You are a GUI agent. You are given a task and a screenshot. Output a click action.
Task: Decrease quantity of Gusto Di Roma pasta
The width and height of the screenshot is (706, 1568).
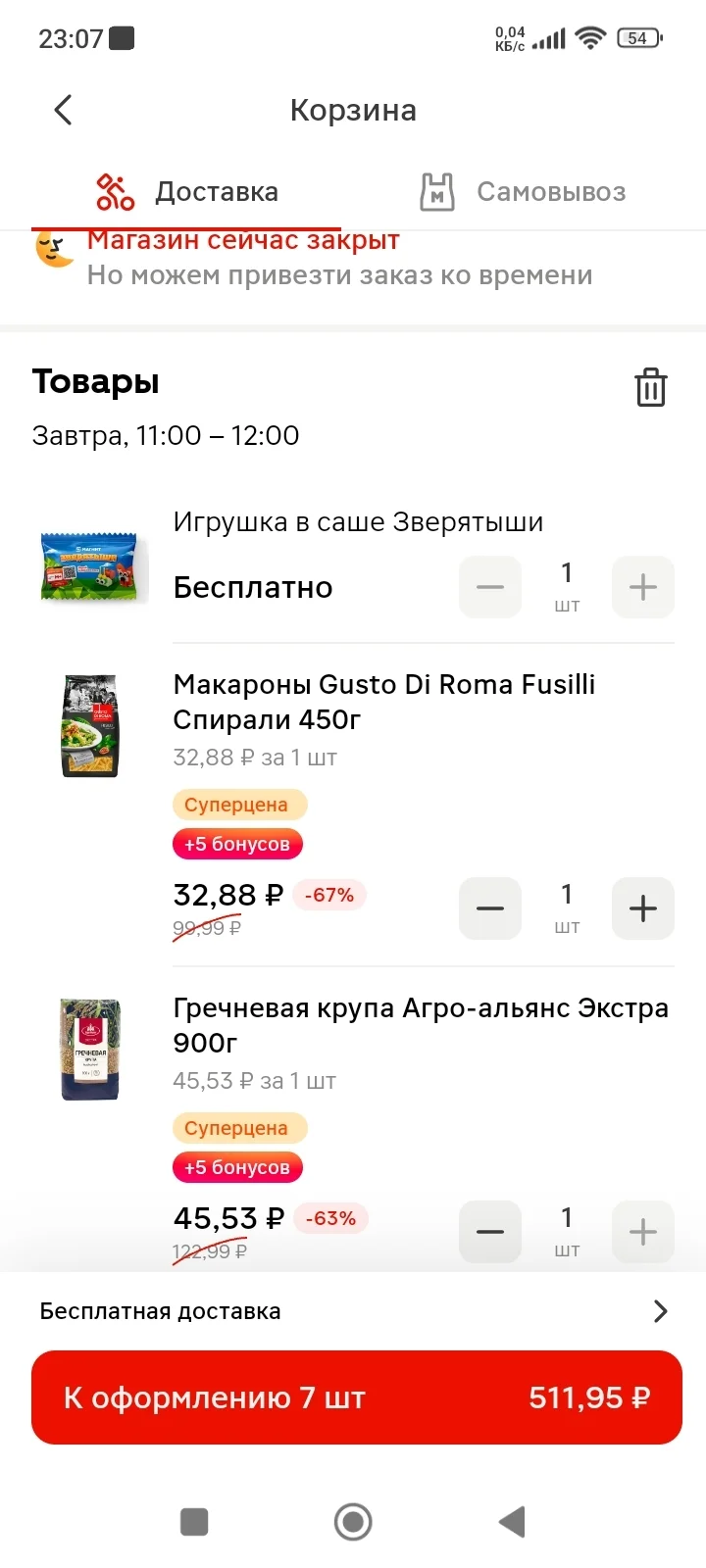click(x=490, y=908)
